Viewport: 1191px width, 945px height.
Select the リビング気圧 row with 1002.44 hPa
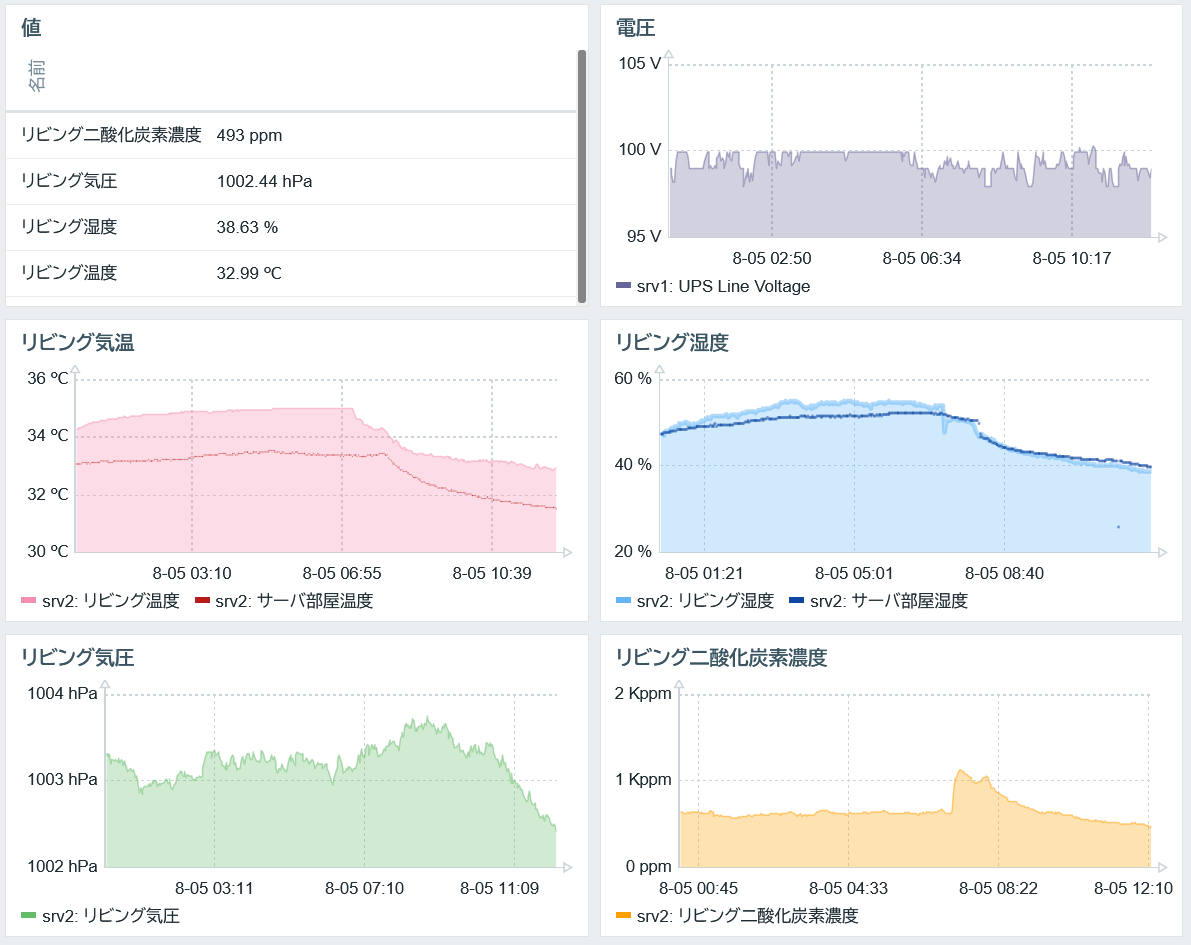[x=292, y=182]
